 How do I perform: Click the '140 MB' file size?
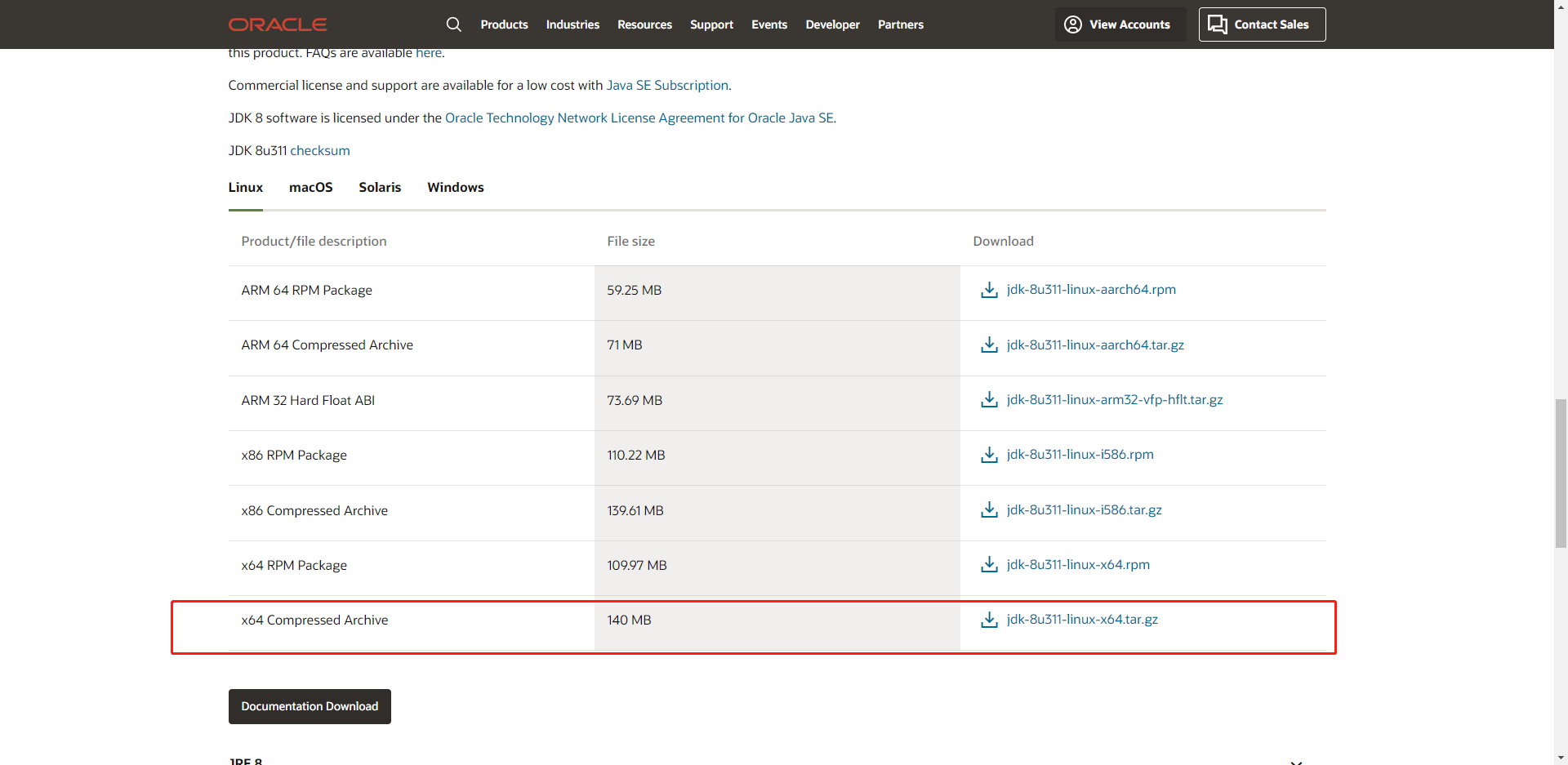(x=629, y=620)
